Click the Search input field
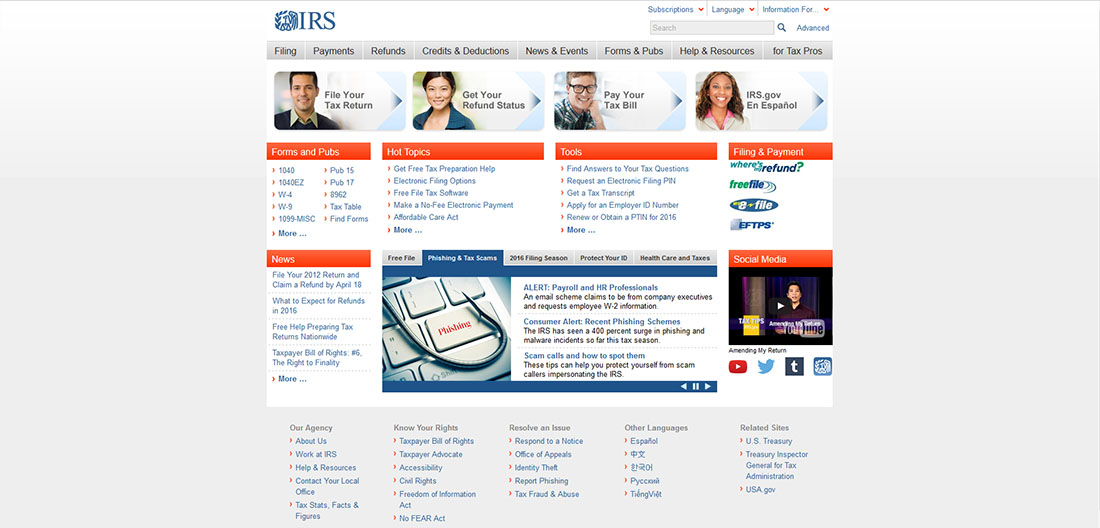The width and height of the screenshot is (1100, 528). tap(711, 28)
